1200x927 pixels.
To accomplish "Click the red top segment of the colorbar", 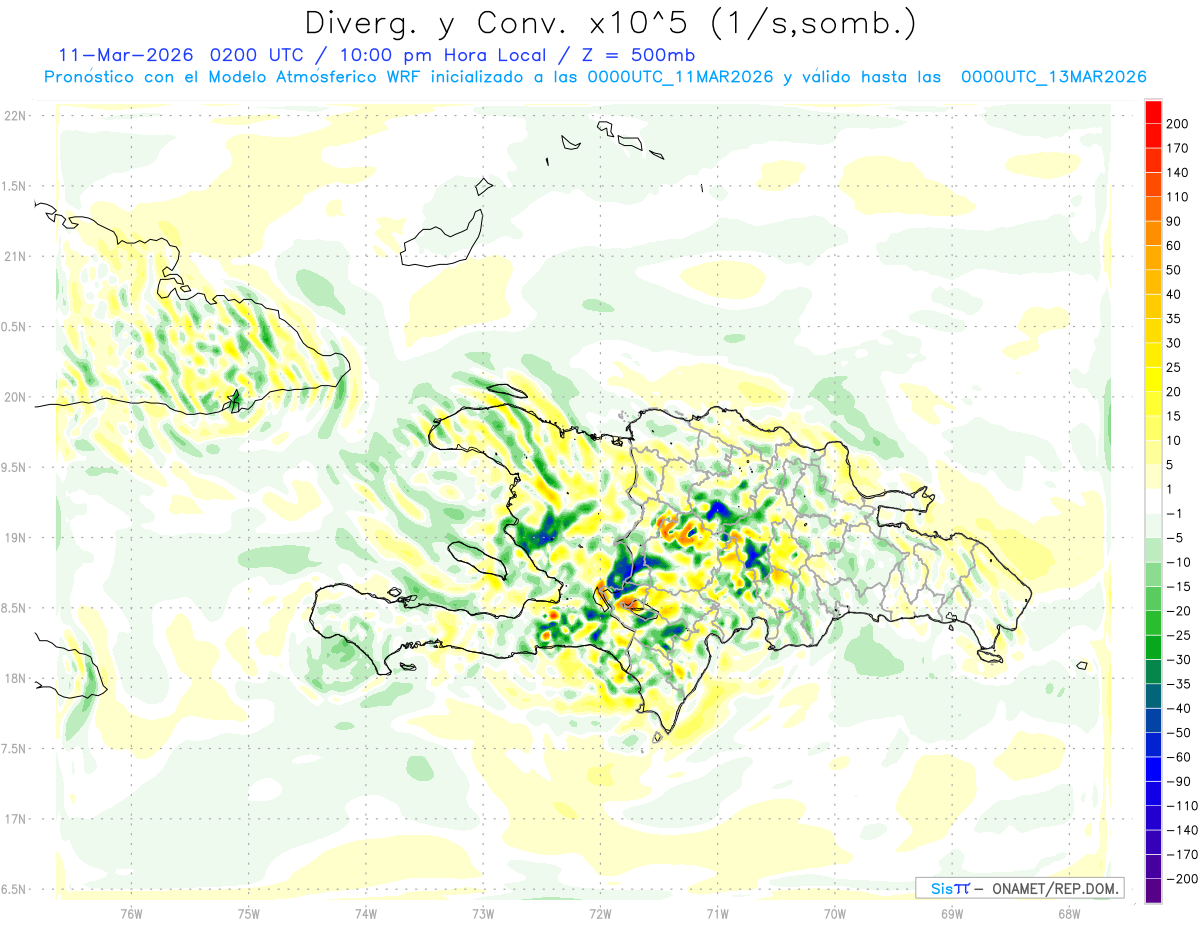I will pyautogui.click(x=1153, y=112).
